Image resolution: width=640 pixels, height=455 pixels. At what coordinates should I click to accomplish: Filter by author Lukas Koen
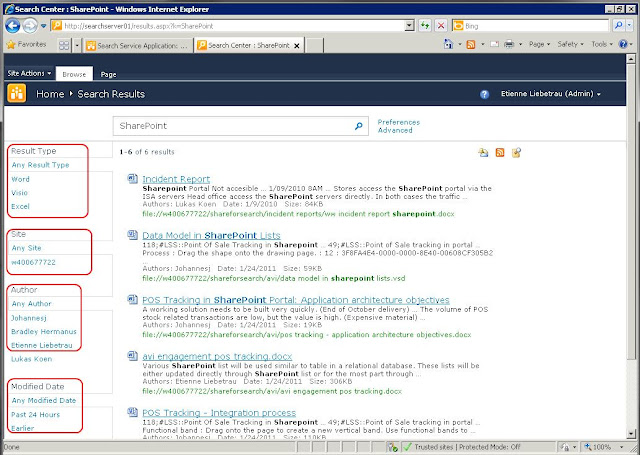[x=31, y=359]
